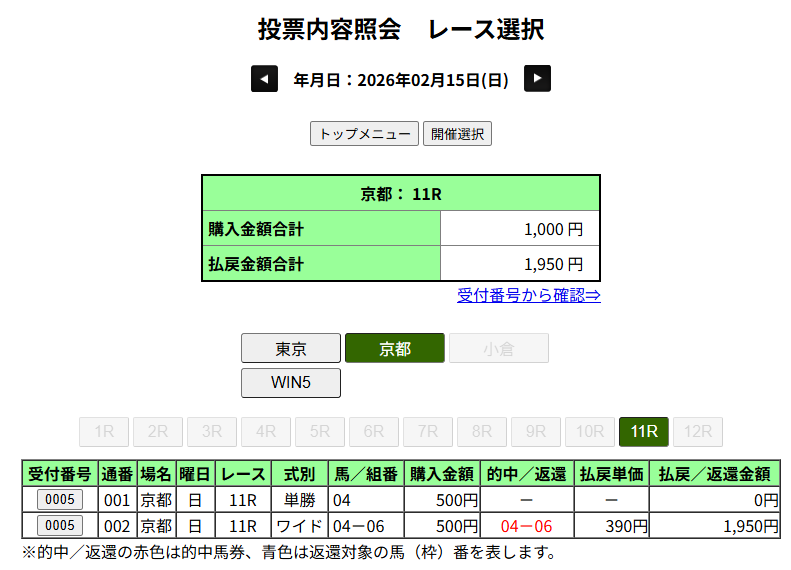Open receipt 0005 for 単勝 bet row
Screen dimensions: 791x570
(x=60, y=500)
